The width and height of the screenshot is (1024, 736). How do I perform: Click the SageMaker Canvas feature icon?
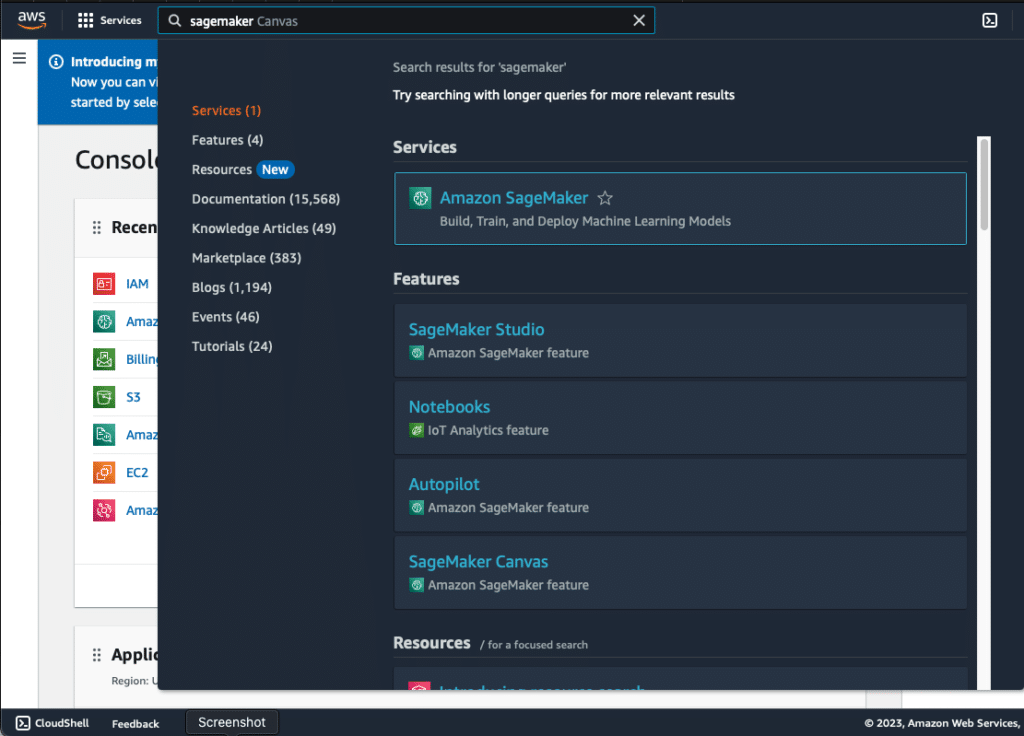(417, 585)
